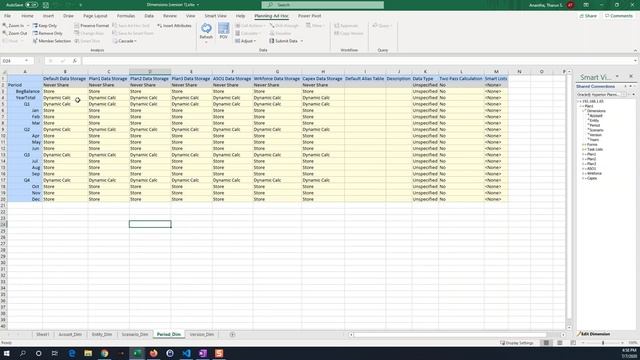Image resolution: width=640 pixels, height=360 pixels.
Task: Click the Display Settings button
Action: 517,343
